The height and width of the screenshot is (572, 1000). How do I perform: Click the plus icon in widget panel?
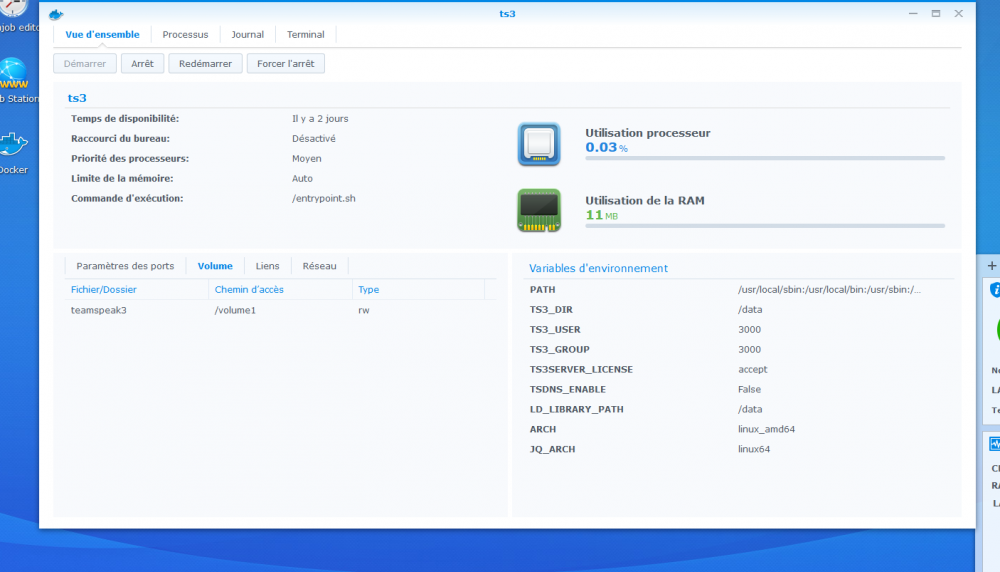coord(992,265)
